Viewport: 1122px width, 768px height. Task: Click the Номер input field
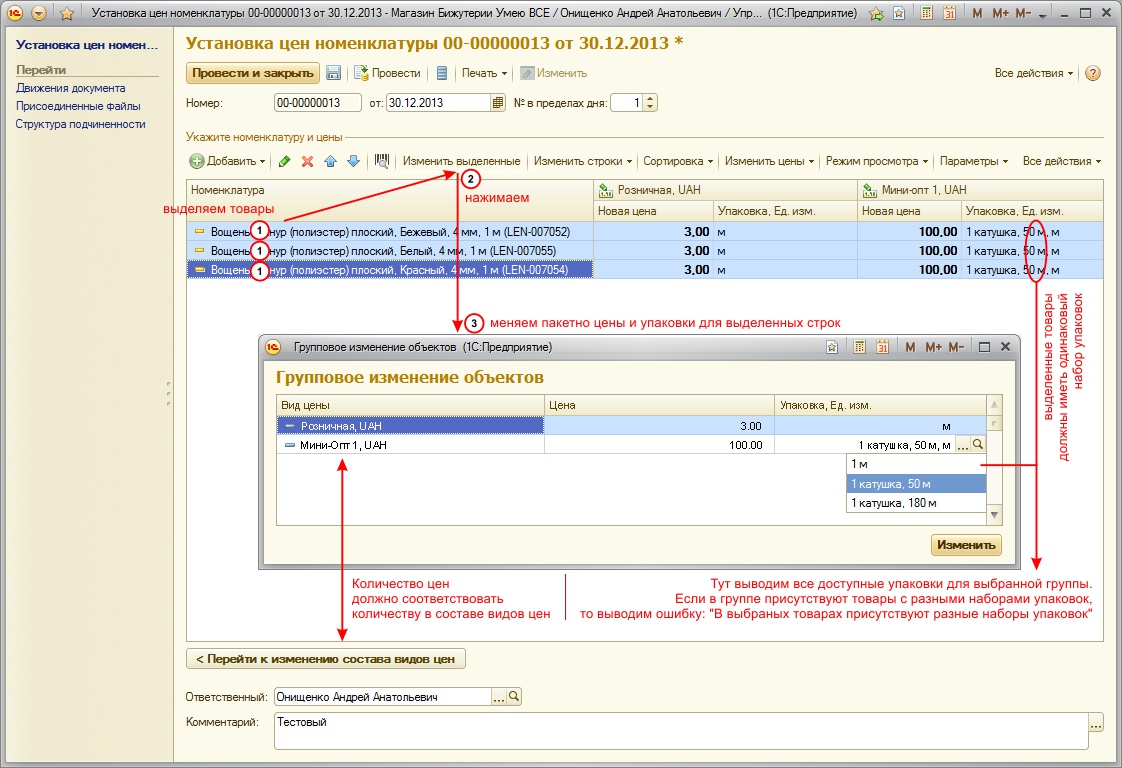click(x=318, y=103)
